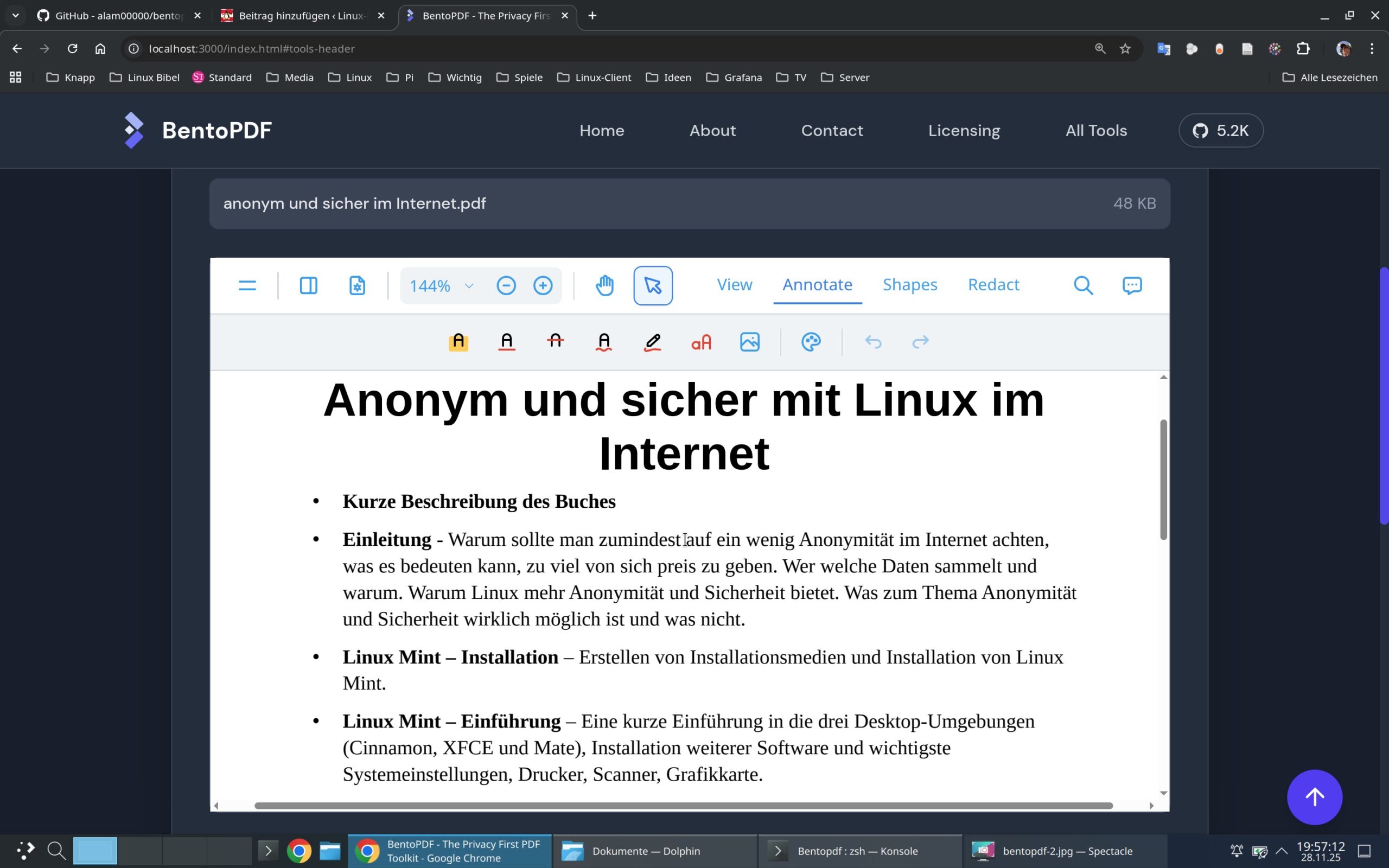Screen dimensions: 1389x868
Task: Open Dokumente Dolphin in the taskbar
Action: click(645, 851)
